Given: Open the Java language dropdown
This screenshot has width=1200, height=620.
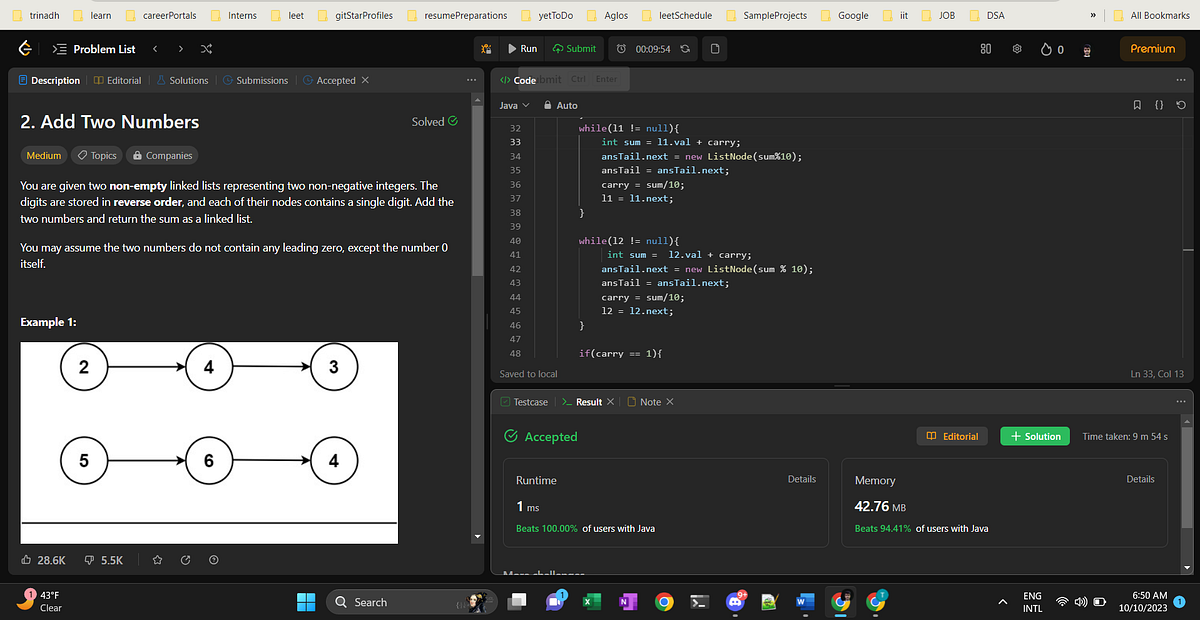Looking at the screenshot, I should [514, 105].
